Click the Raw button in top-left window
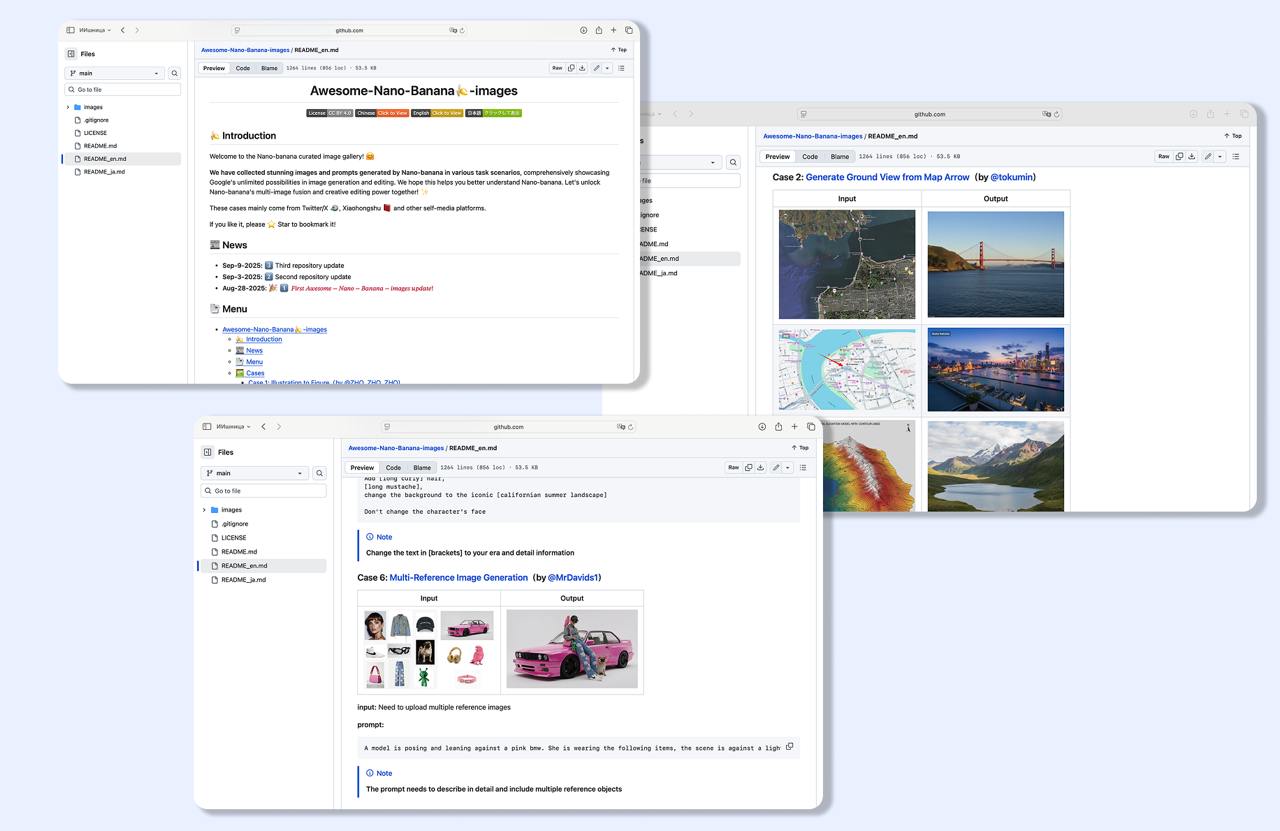The image size is (1280, 831). [x=557, y=68]
